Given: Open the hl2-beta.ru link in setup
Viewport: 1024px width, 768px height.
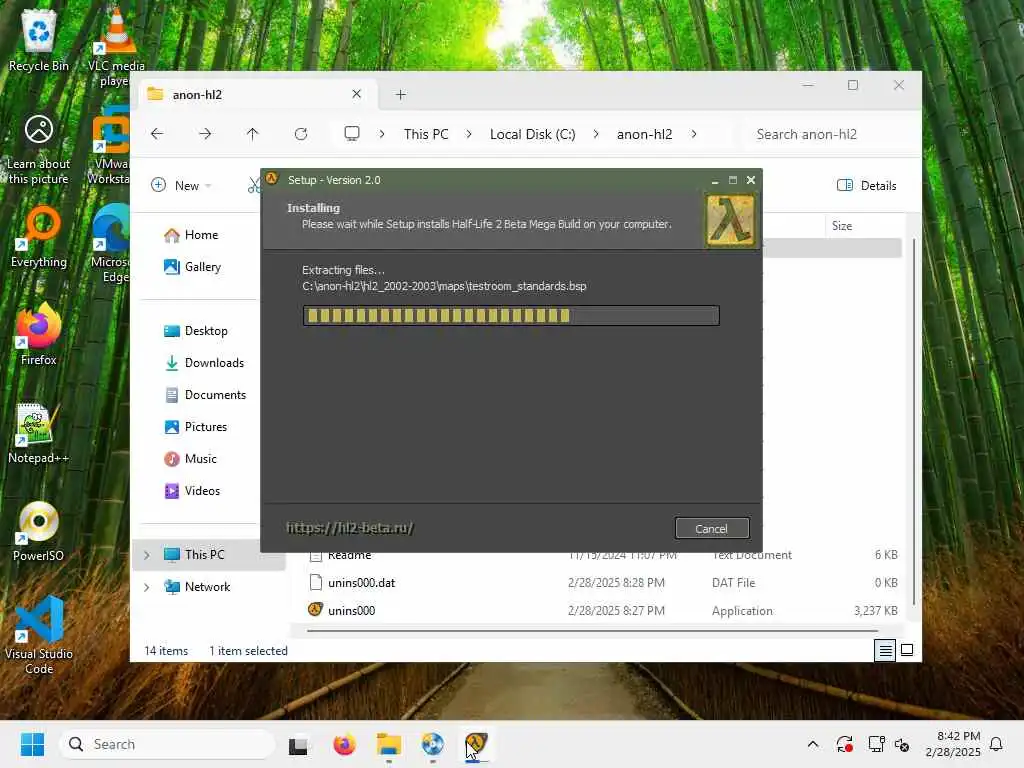Looking at the screenshot, I should pos(349,528).
